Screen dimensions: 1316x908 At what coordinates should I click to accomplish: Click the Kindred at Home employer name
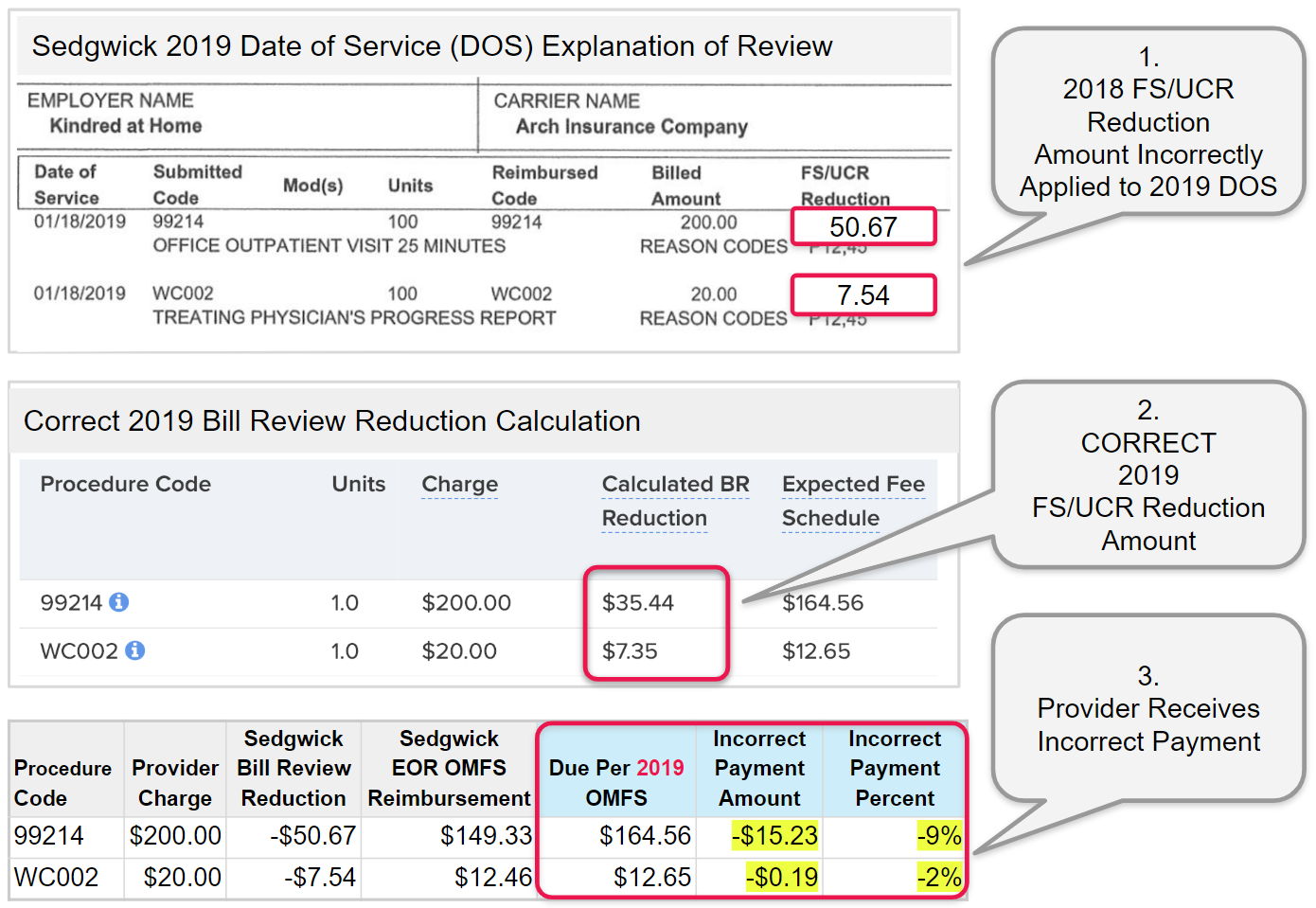point(126,126)
